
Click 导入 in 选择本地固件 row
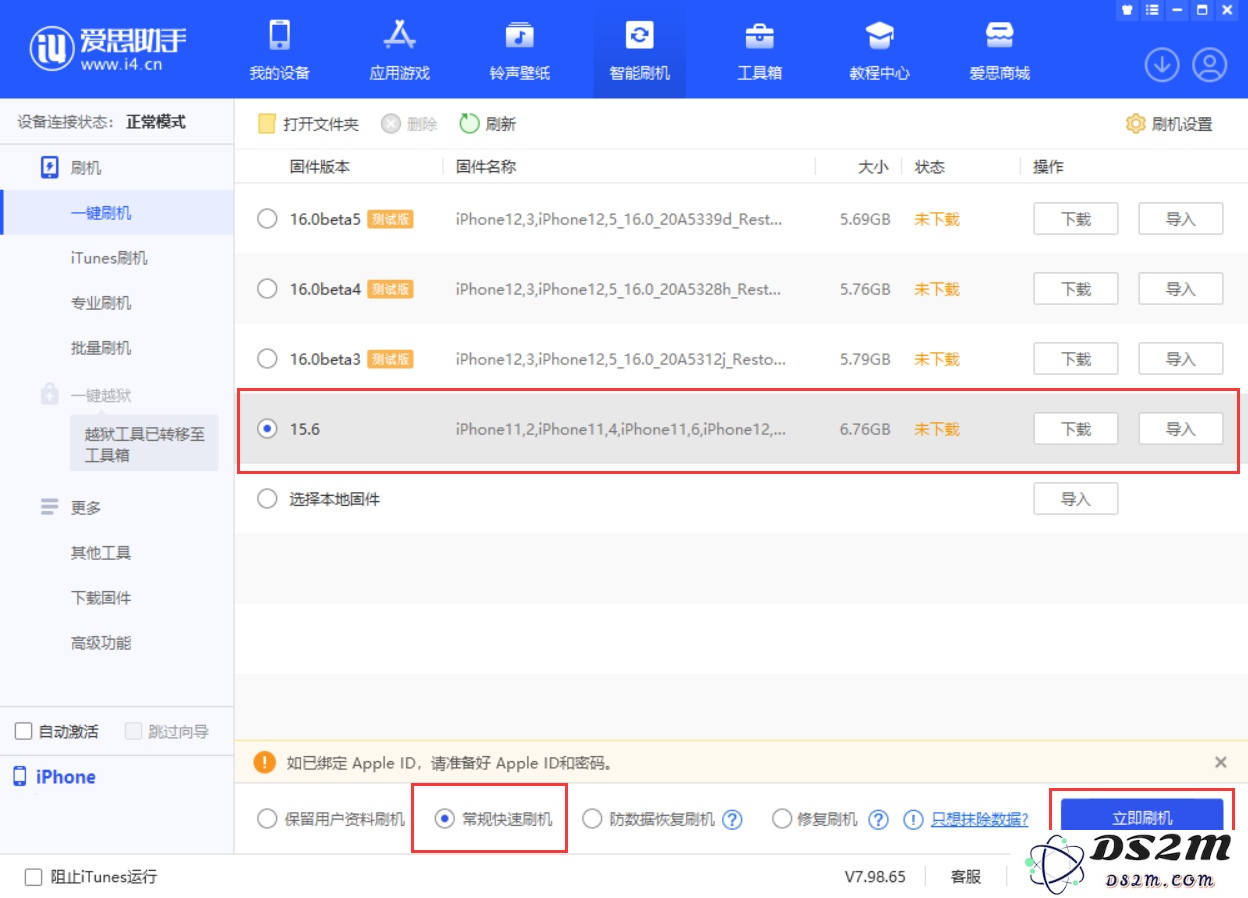[x=1075, y=499]
